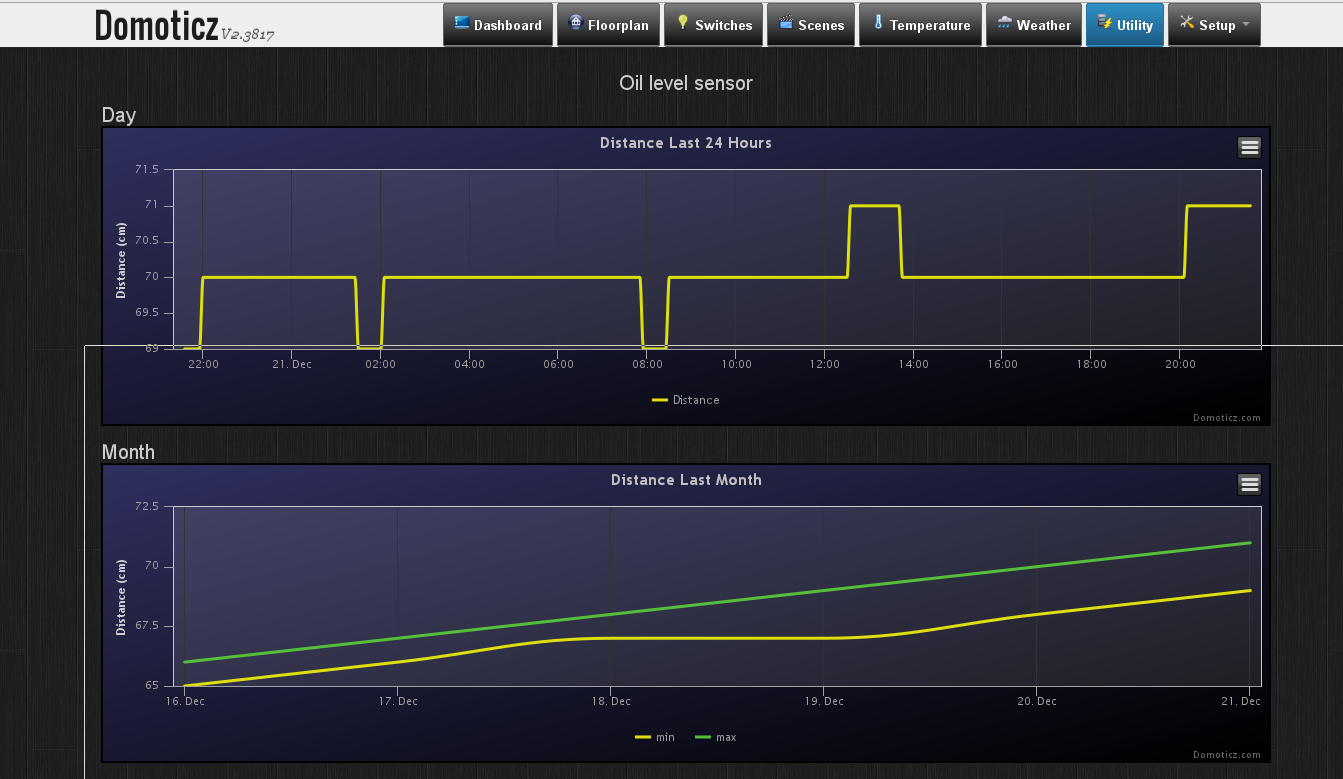
Task: Click the Floorplan house icon
Action: pyautogui.click(x=576, y=23)
